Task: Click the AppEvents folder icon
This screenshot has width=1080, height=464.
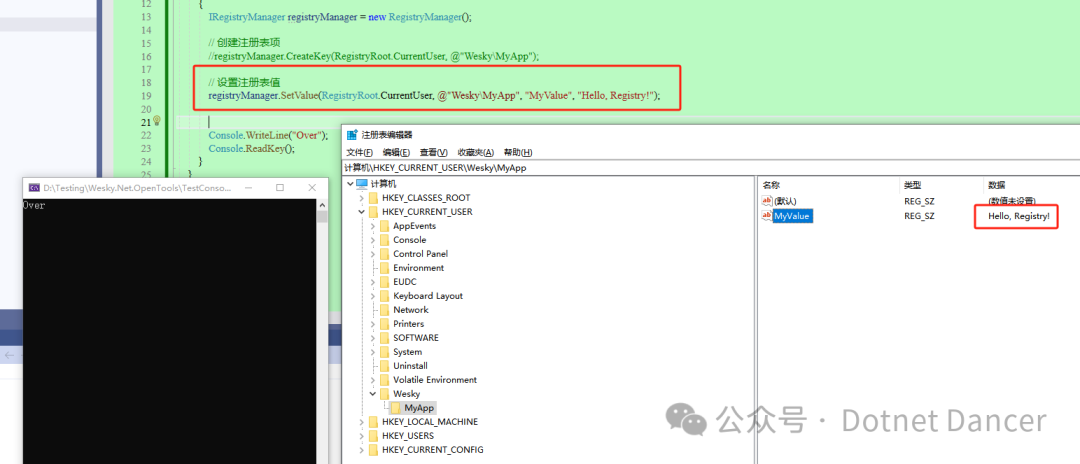Action: click(384, 226)
